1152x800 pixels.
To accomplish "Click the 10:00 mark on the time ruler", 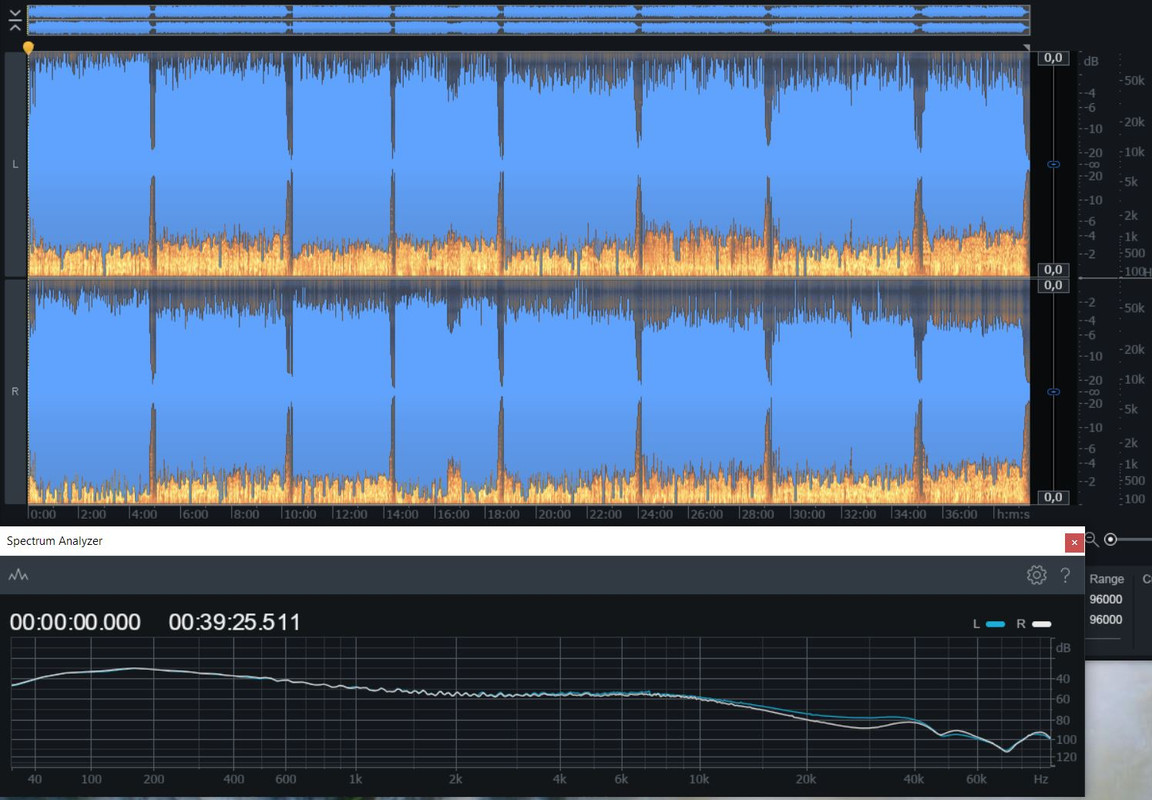I will [300, 514].
